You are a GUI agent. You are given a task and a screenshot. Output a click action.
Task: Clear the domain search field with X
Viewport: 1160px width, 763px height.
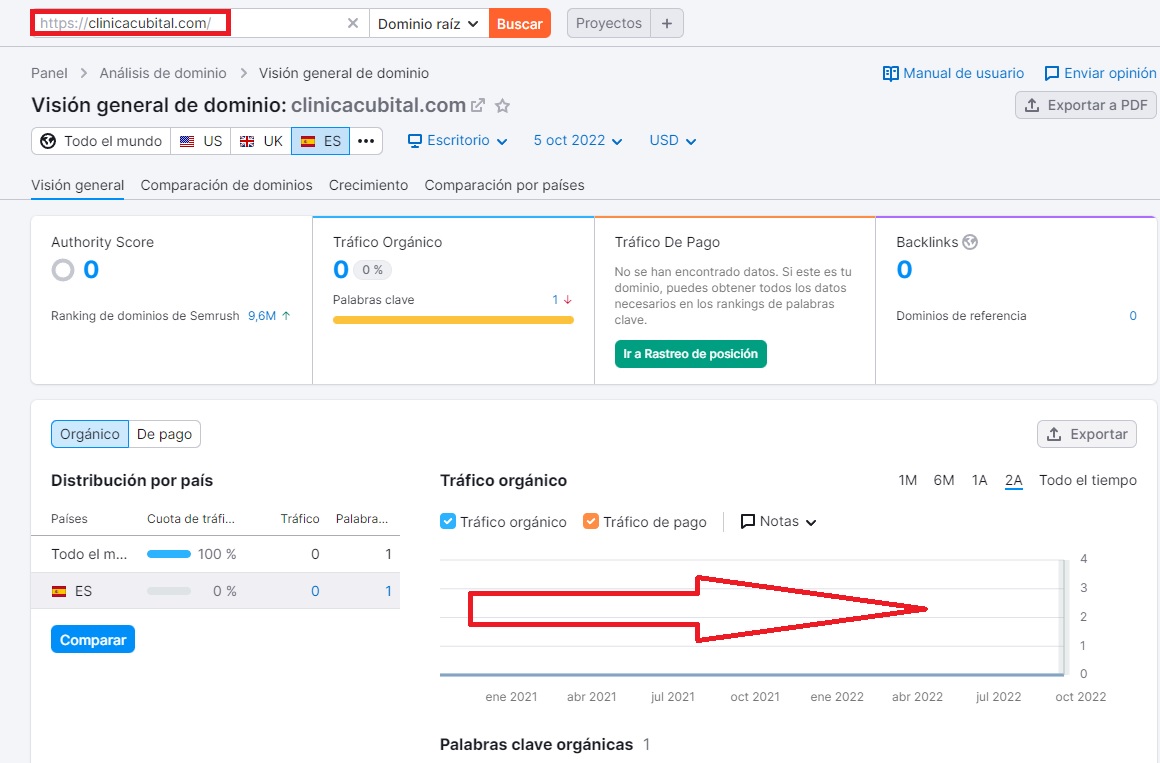pos(353,23)
